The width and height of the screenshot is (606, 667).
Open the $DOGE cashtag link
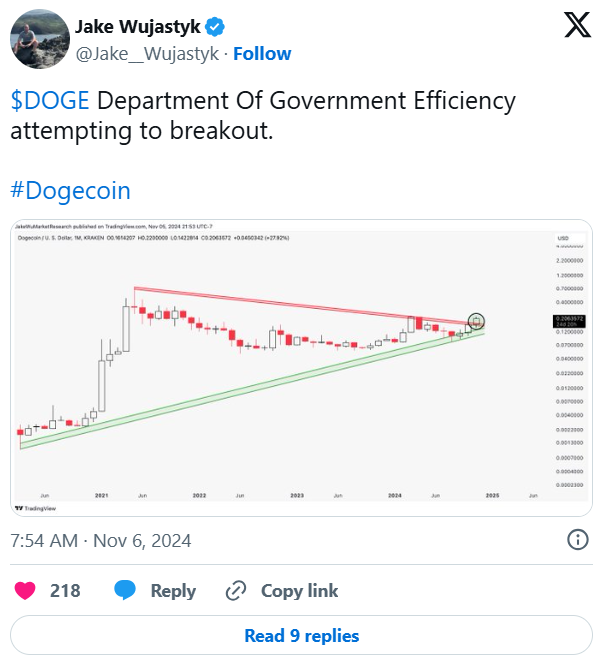pos(50,101)
